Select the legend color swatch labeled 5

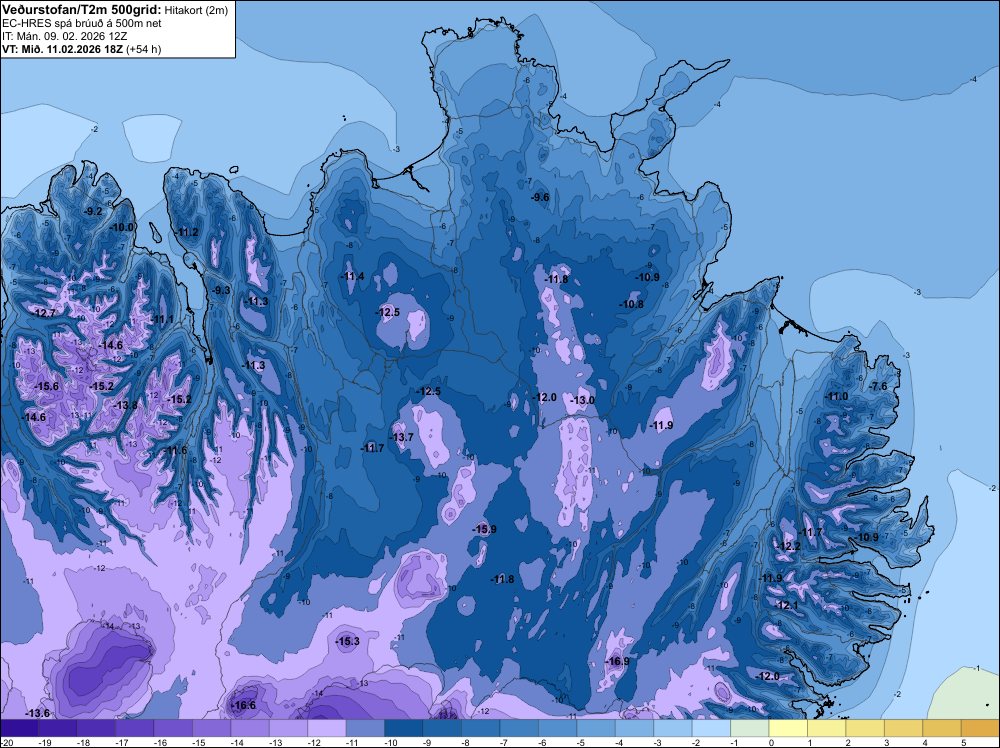coord(981,728)
